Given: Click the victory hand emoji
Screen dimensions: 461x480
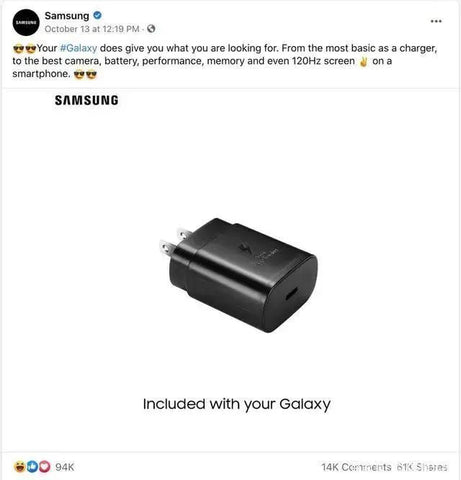Looking at the screenshot, I should 363,62.
